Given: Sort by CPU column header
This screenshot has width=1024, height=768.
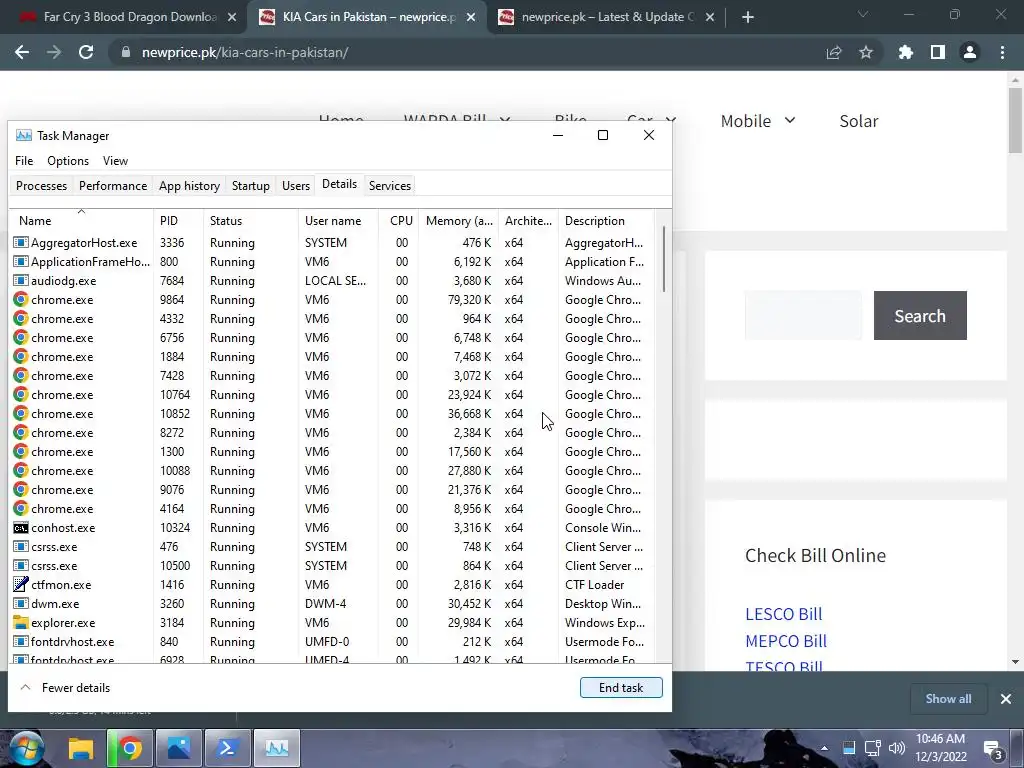Looking at the screenshot, I should (399, 221).
